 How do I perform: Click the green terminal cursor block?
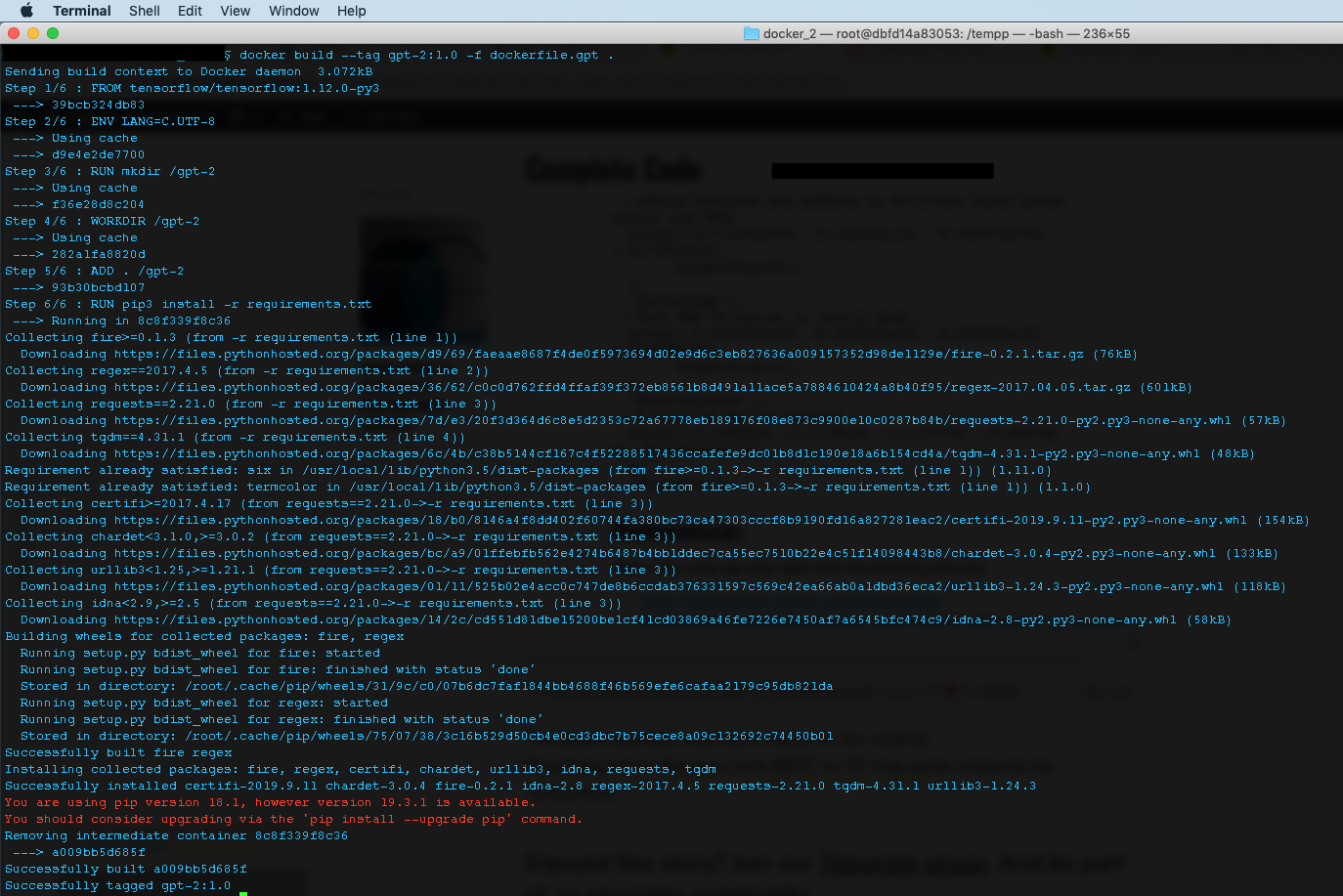coord(243,893)
